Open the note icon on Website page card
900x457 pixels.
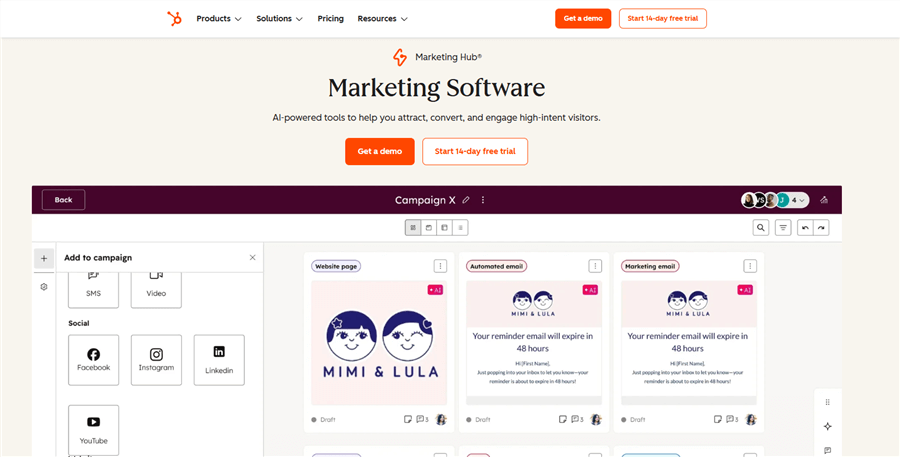[x=408, y=419]
